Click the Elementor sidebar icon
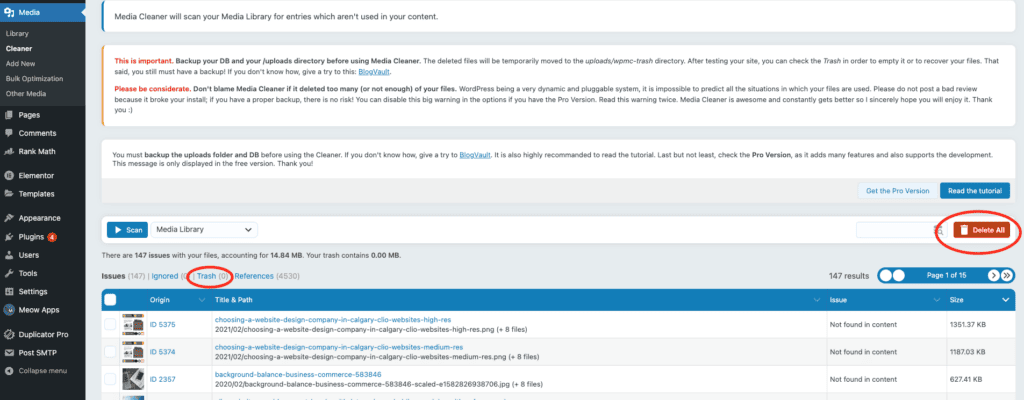 [9, 175]
